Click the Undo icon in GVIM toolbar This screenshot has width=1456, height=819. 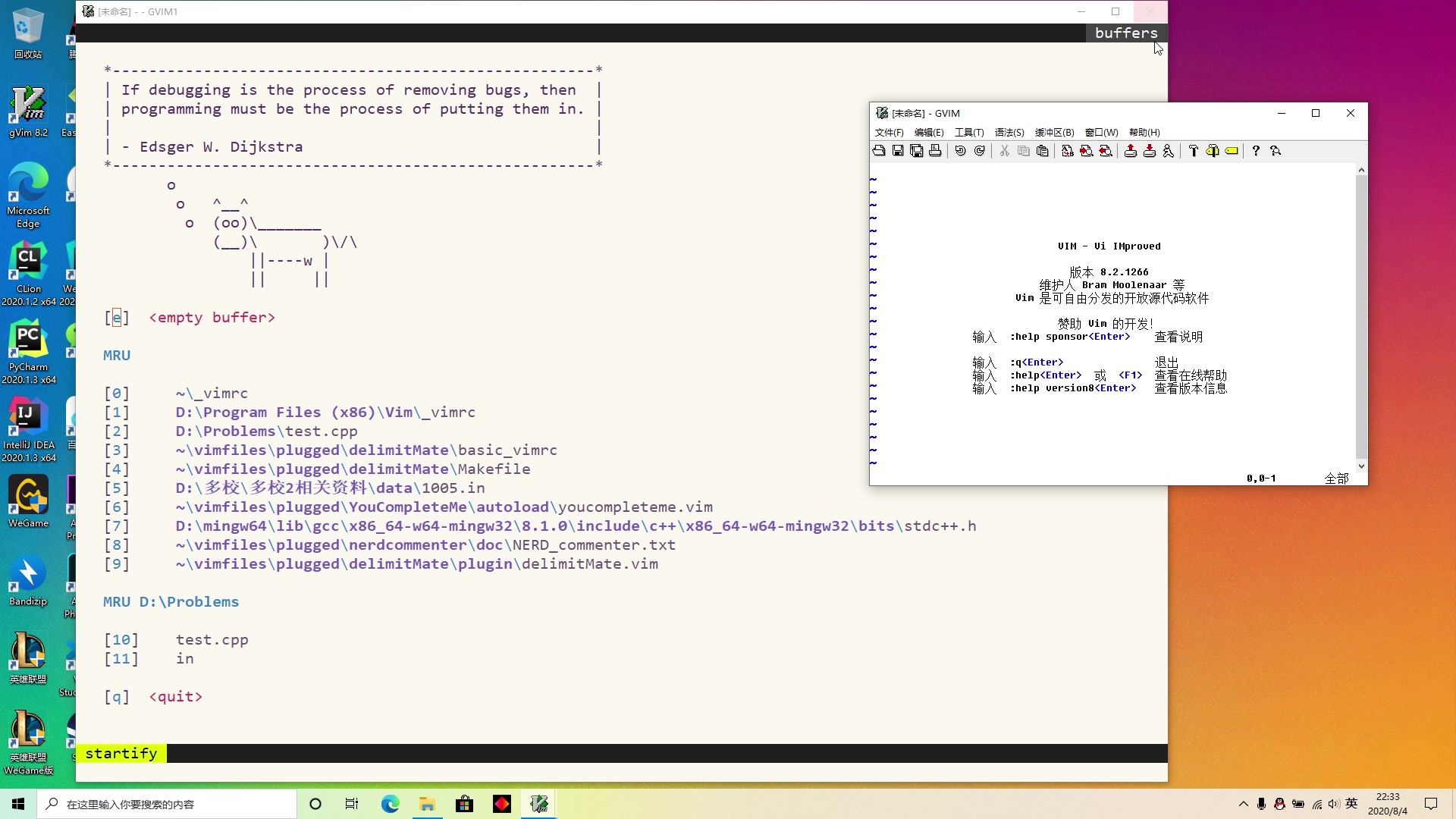(961, 151)
